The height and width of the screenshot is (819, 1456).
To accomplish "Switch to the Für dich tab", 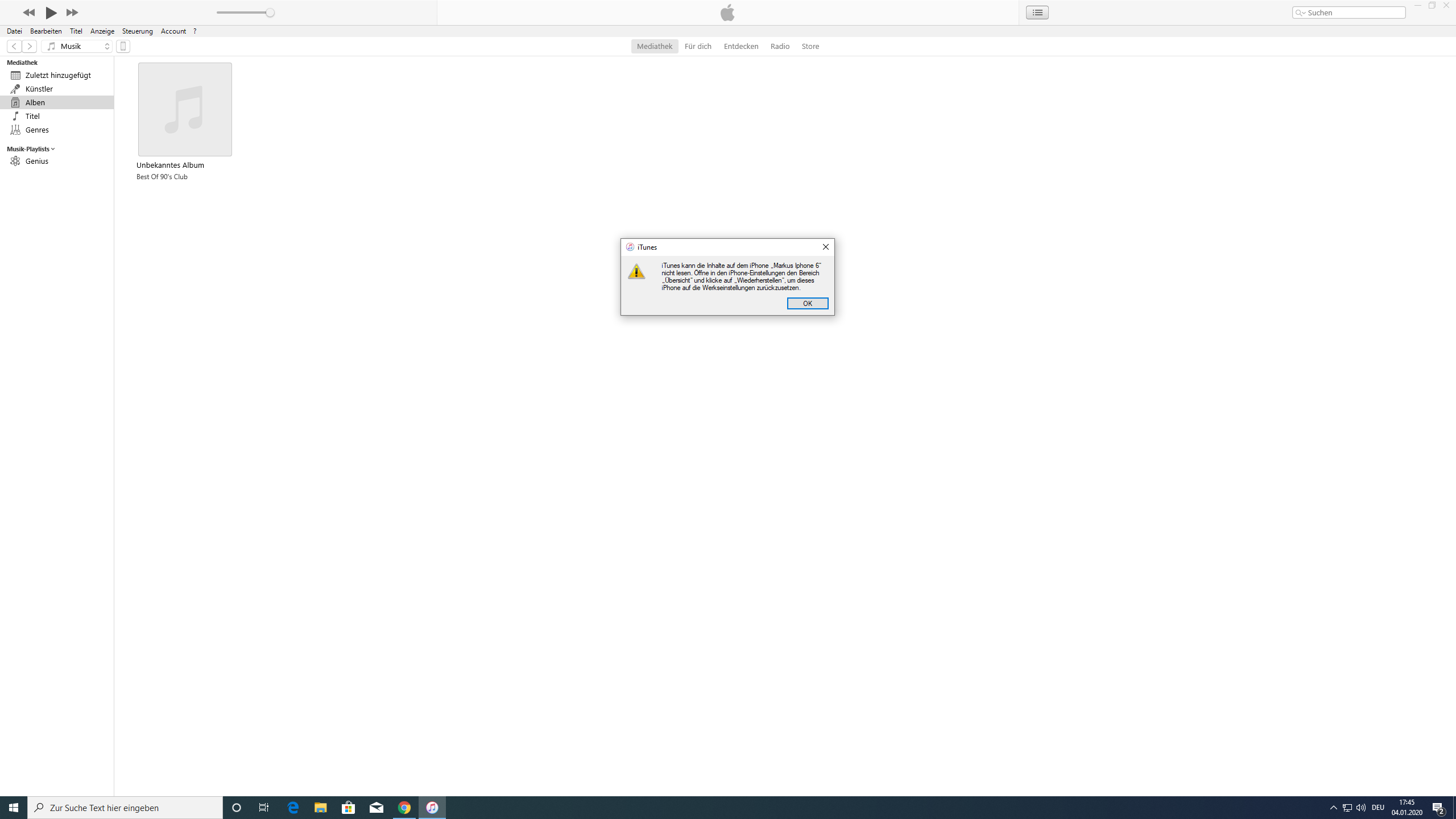I will pos(698,46).
